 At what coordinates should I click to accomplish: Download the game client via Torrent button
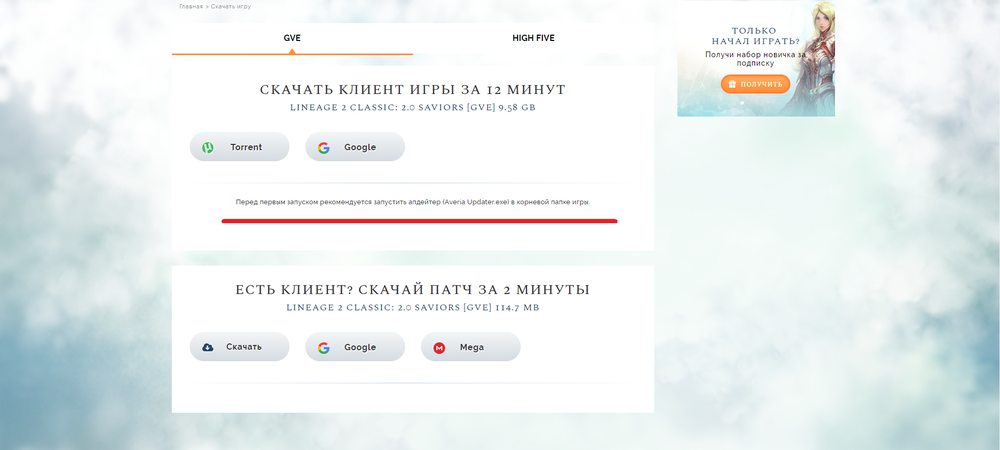tap(239, 147)
